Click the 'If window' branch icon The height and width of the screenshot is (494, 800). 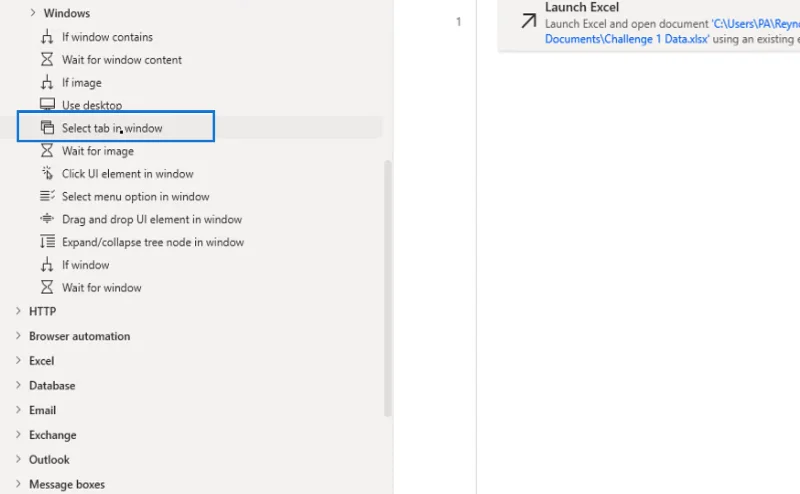coord(47,264)
